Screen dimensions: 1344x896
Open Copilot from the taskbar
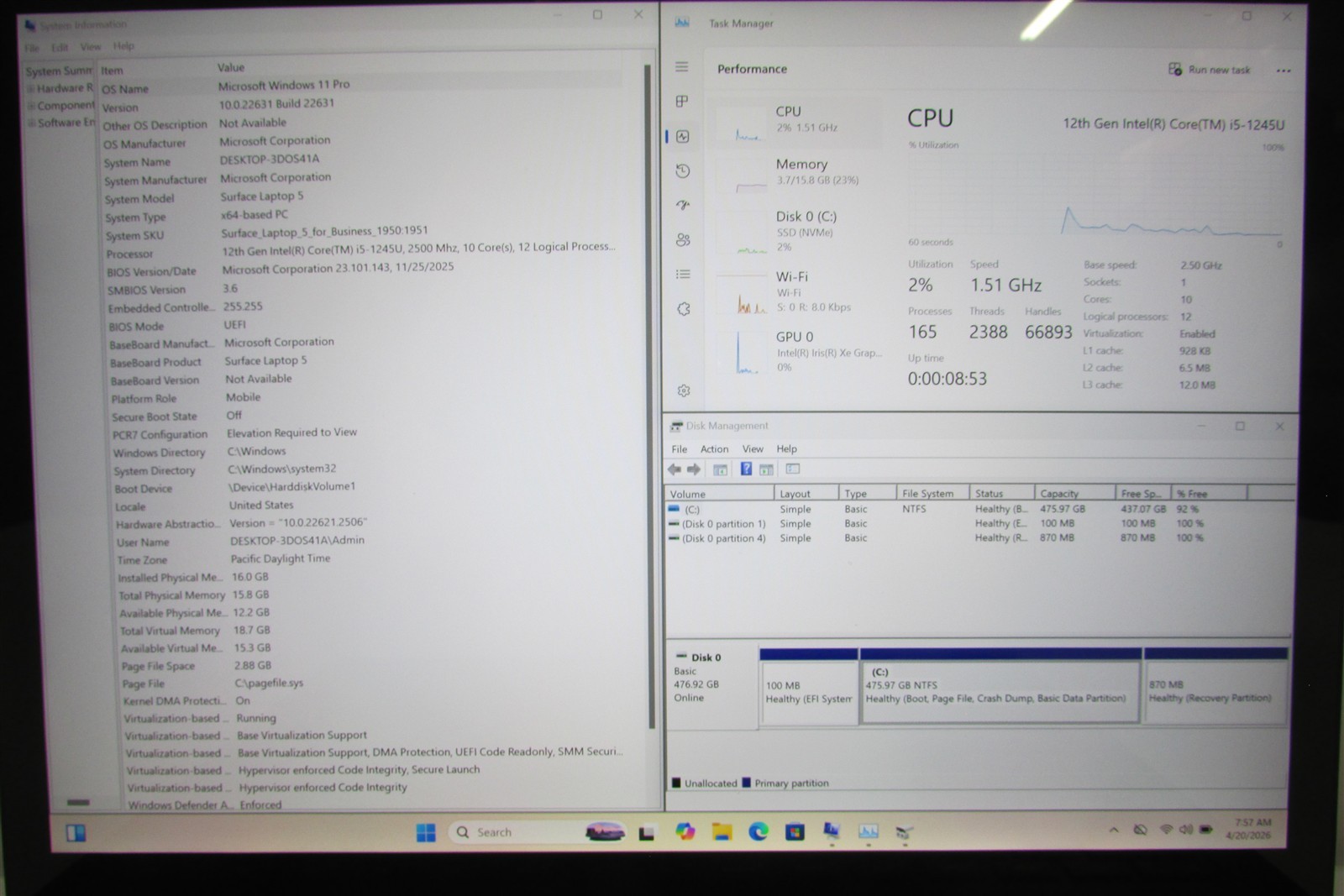tap(685, 831)
